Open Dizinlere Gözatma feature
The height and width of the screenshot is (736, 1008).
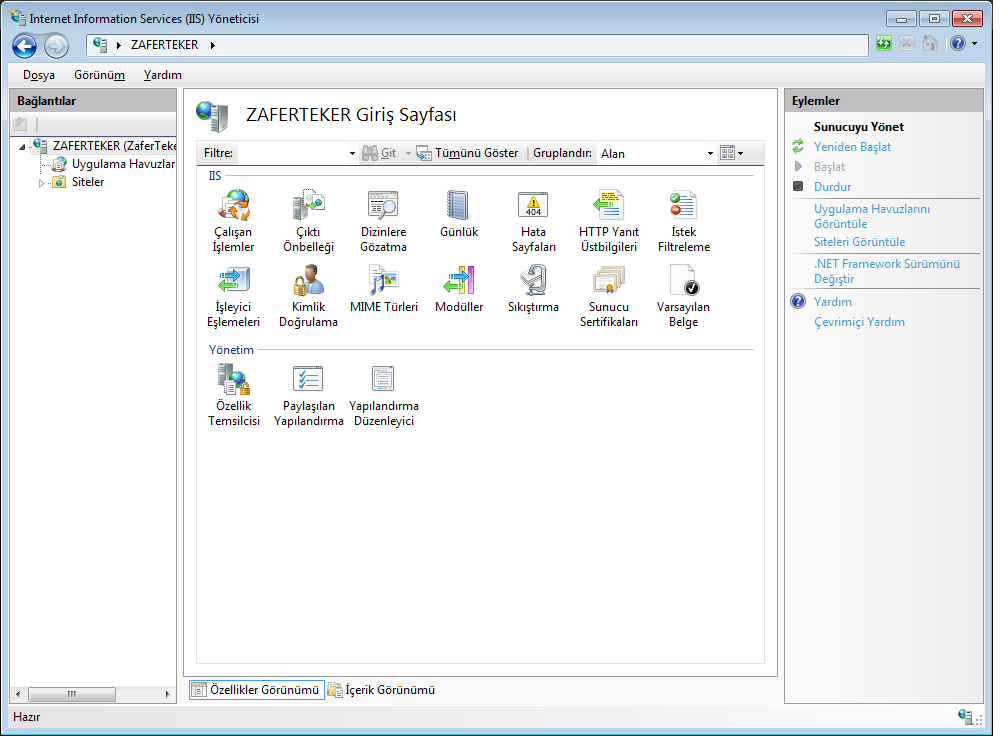(x=383, y=221)
